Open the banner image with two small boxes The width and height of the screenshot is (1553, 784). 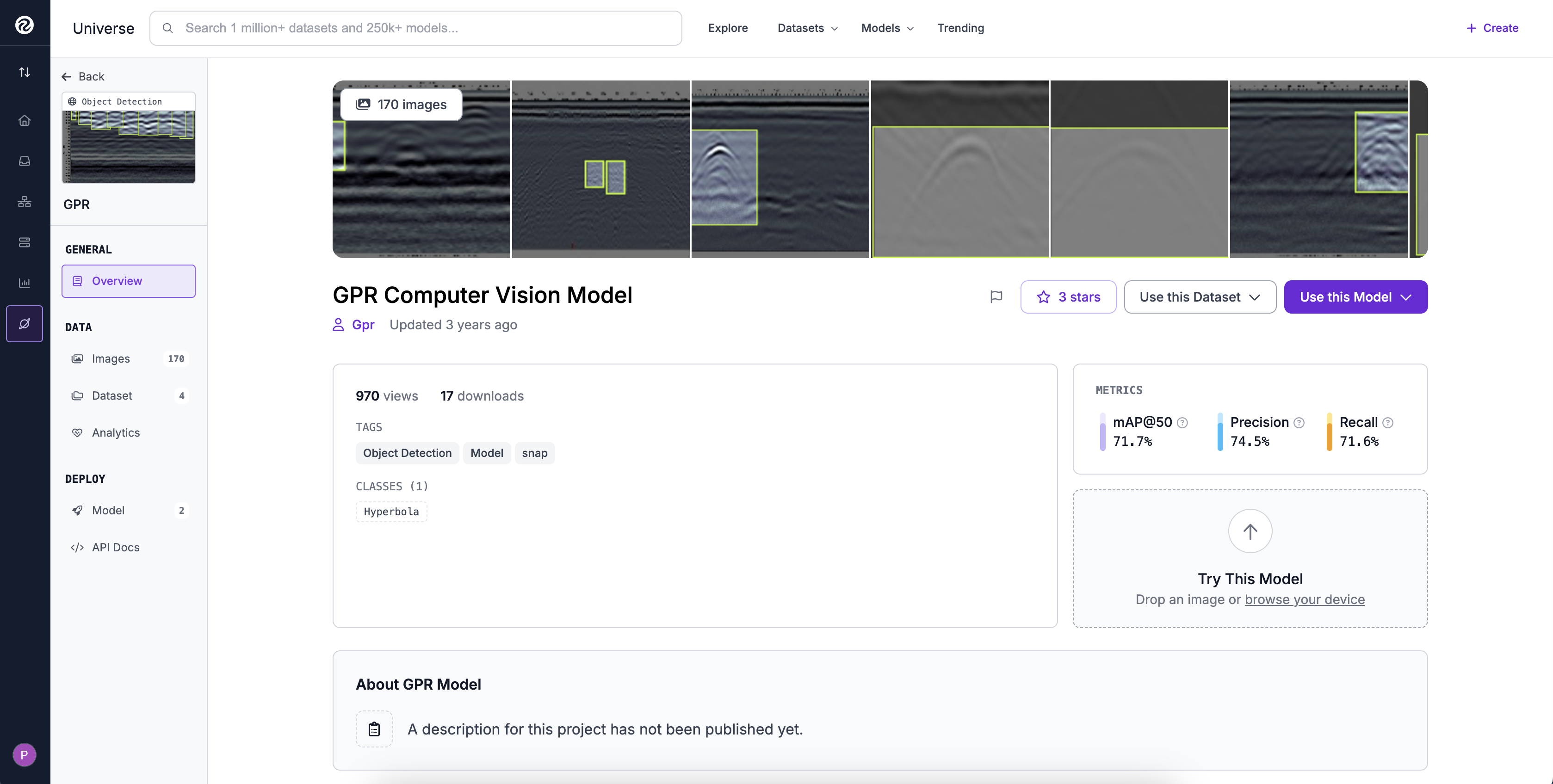click(x=600, y=169)
